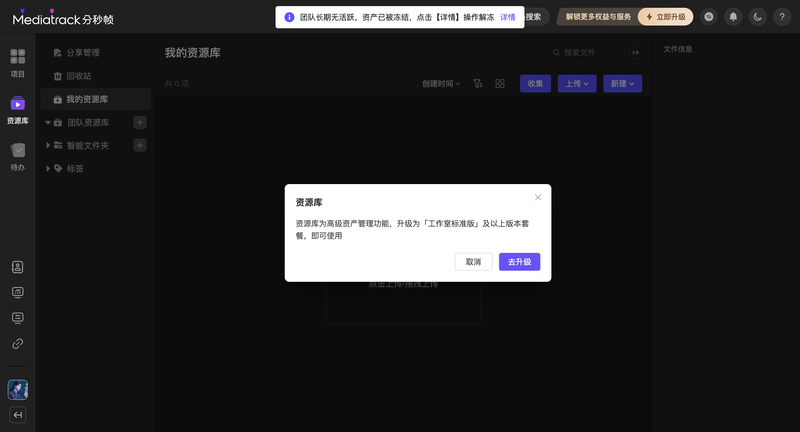Switch to grid view layout icon
The image size is (800, 432).
tap(500, 84)
